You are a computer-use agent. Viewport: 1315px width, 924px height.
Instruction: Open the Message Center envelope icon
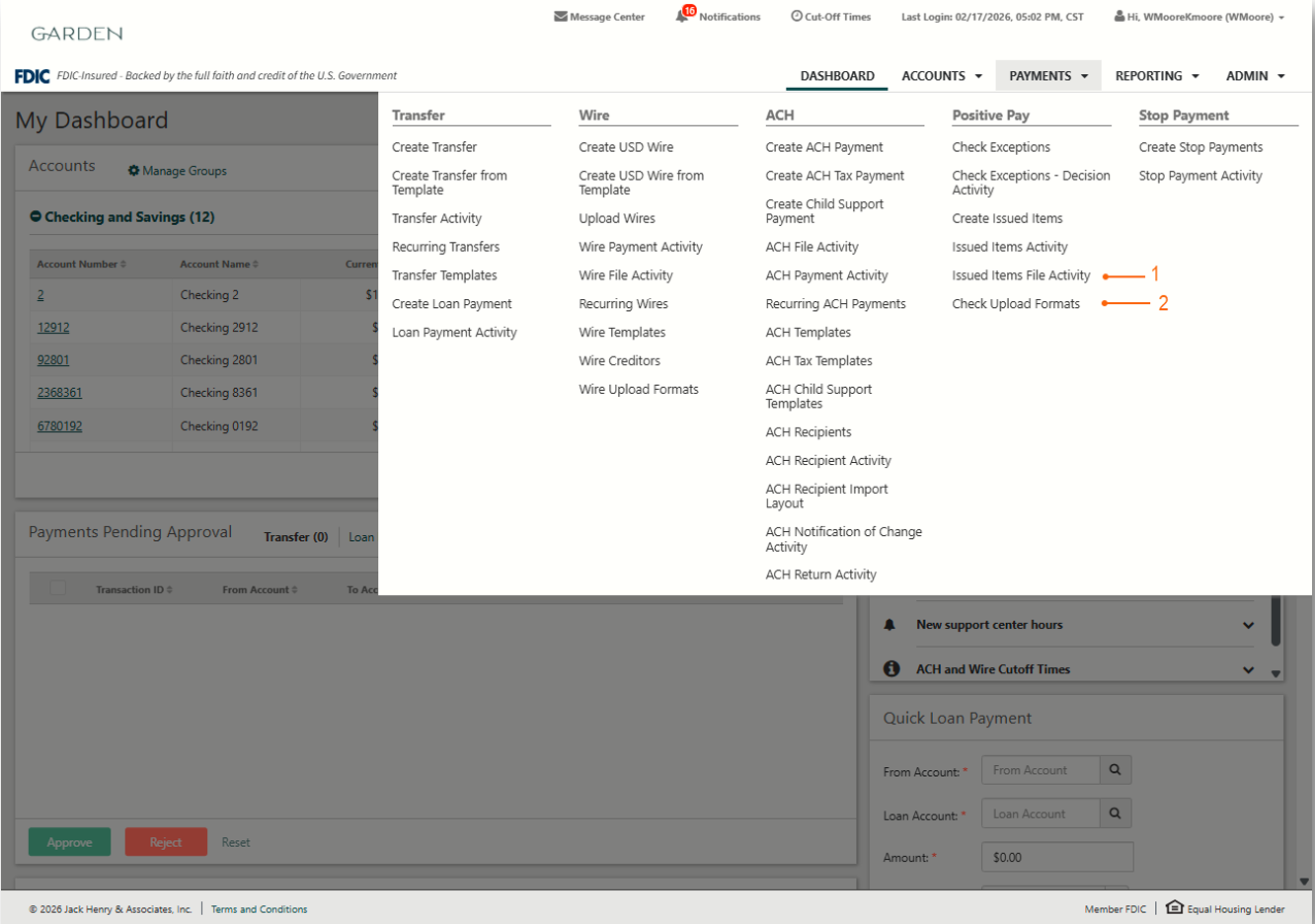coord(560,17)
